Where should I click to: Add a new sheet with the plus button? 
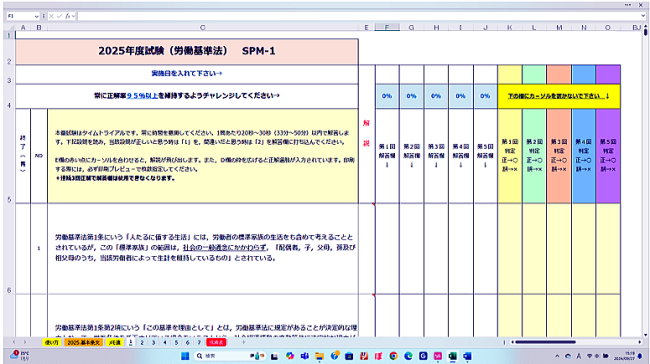(243, 342)
